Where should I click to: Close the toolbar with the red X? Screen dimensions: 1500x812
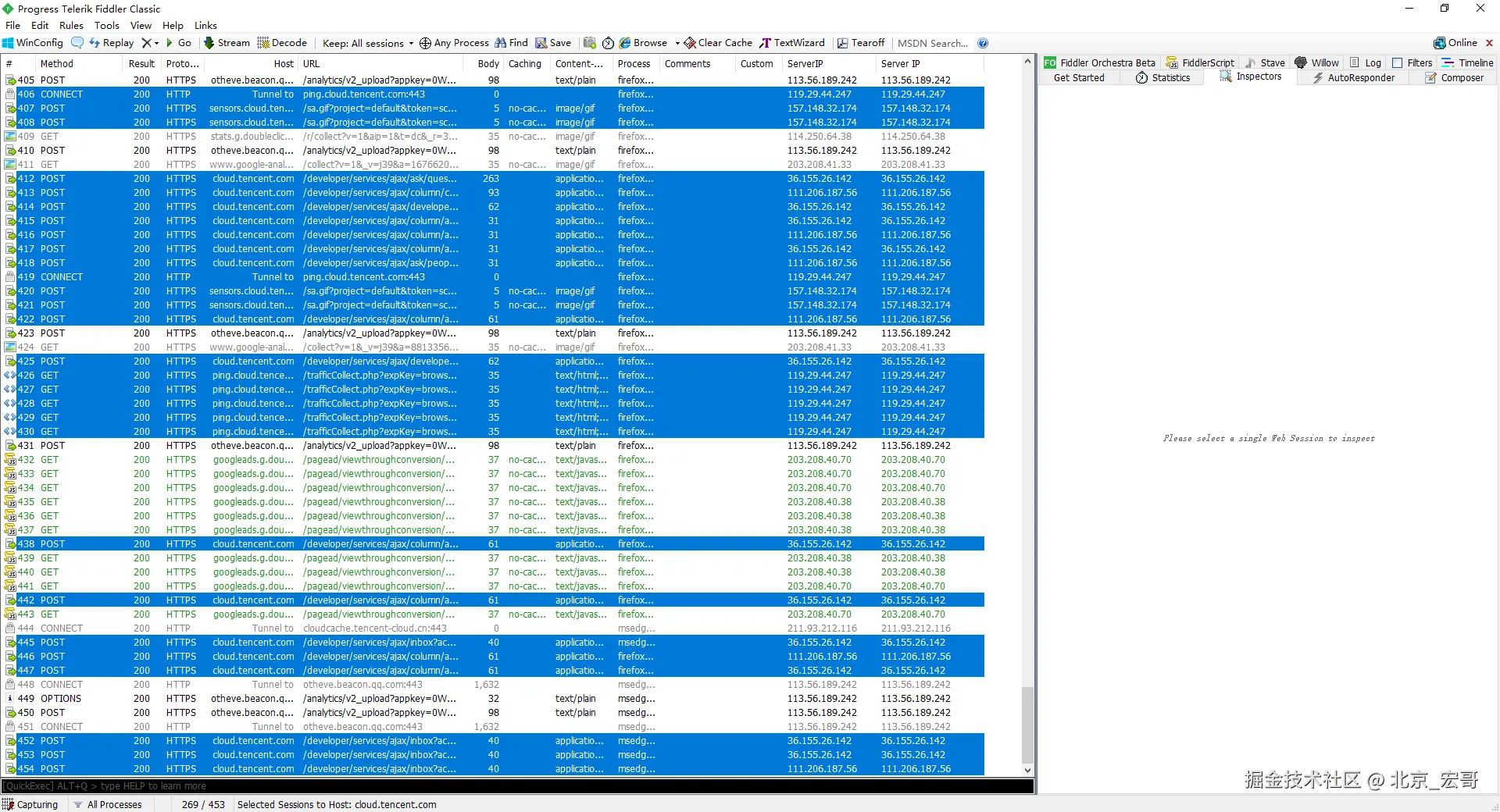(1489, 43)
